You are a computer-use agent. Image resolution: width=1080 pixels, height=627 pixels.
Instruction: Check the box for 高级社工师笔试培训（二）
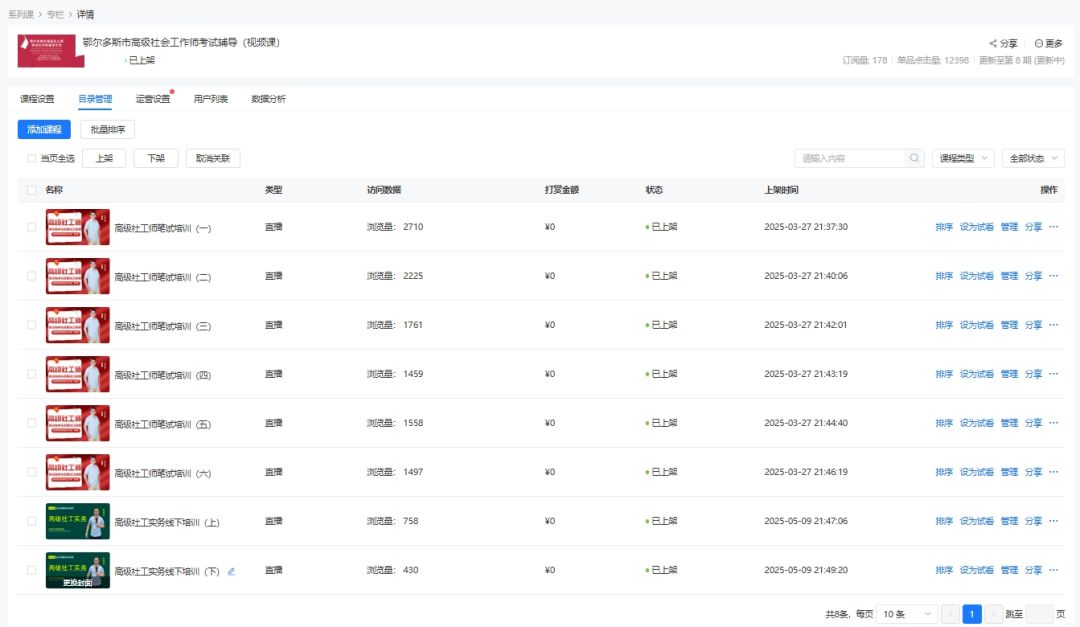tap(32, 276)
